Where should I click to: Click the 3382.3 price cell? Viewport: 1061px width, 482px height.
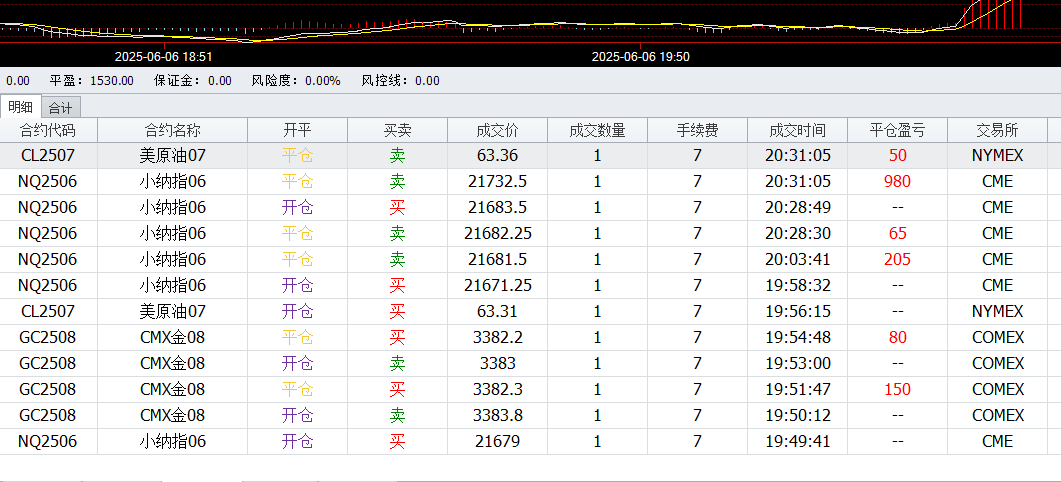tap(497, 389)
